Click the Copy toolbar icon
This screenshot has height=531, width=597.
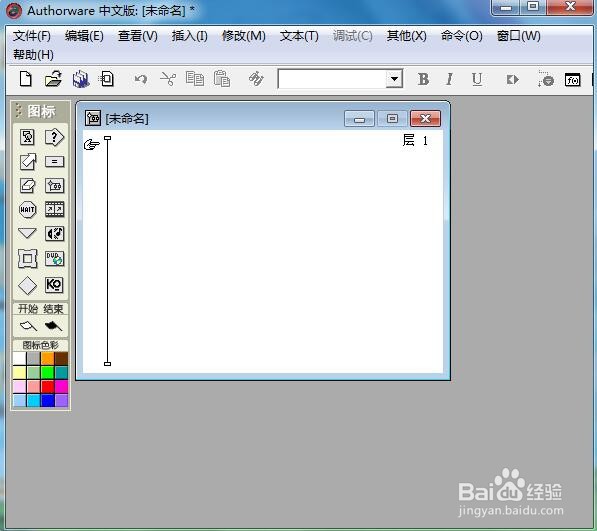click(x=195, y=79)
